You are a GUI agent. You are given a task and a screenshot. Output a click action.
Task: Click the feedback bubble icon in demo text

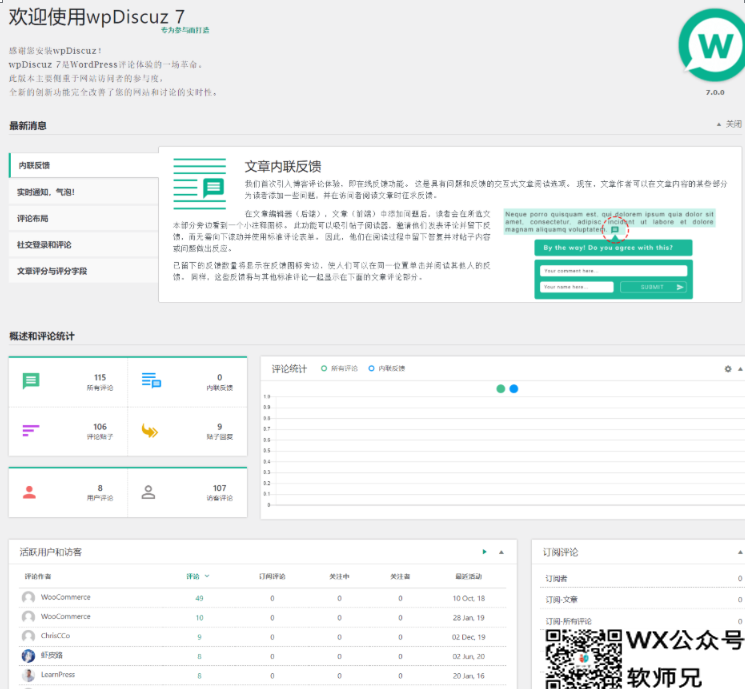click(615, 230)
